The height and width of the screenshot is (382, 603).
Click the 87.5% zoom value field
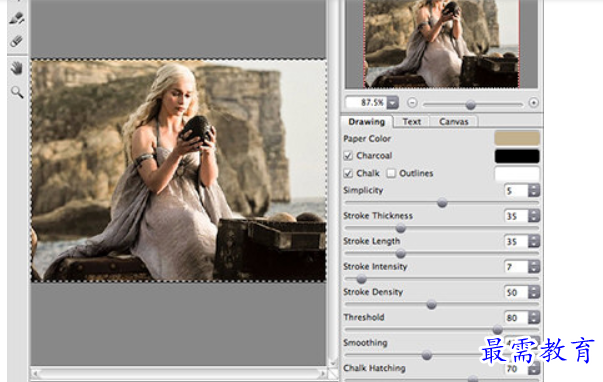pyautogui.click(x=366, y=103)
